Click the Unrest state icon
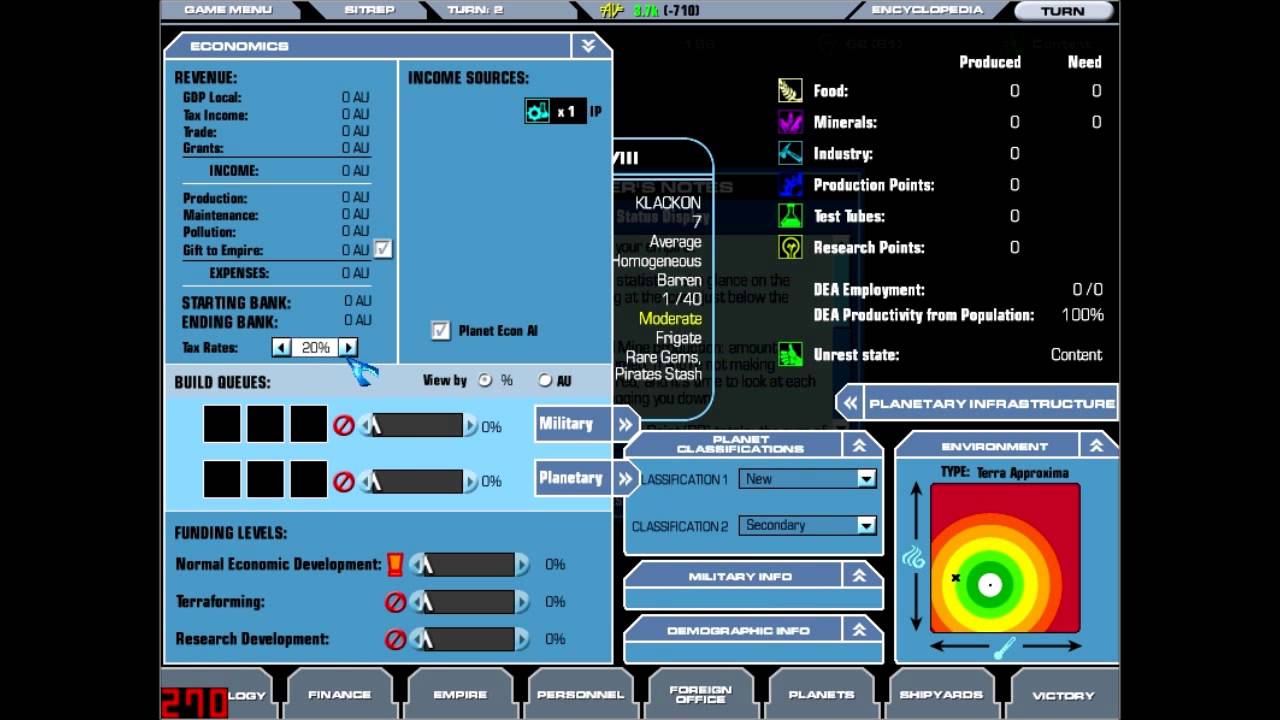1280x720 pixels. point(790,354)
